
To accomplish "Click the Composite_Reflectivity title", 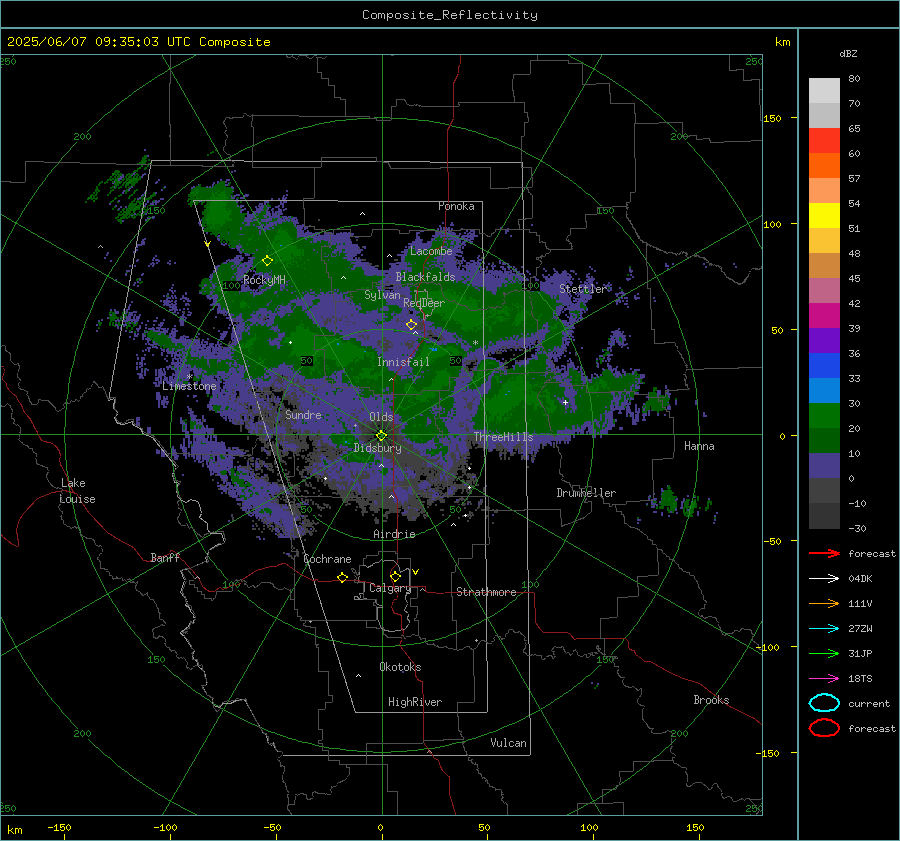I will (450, 15).
